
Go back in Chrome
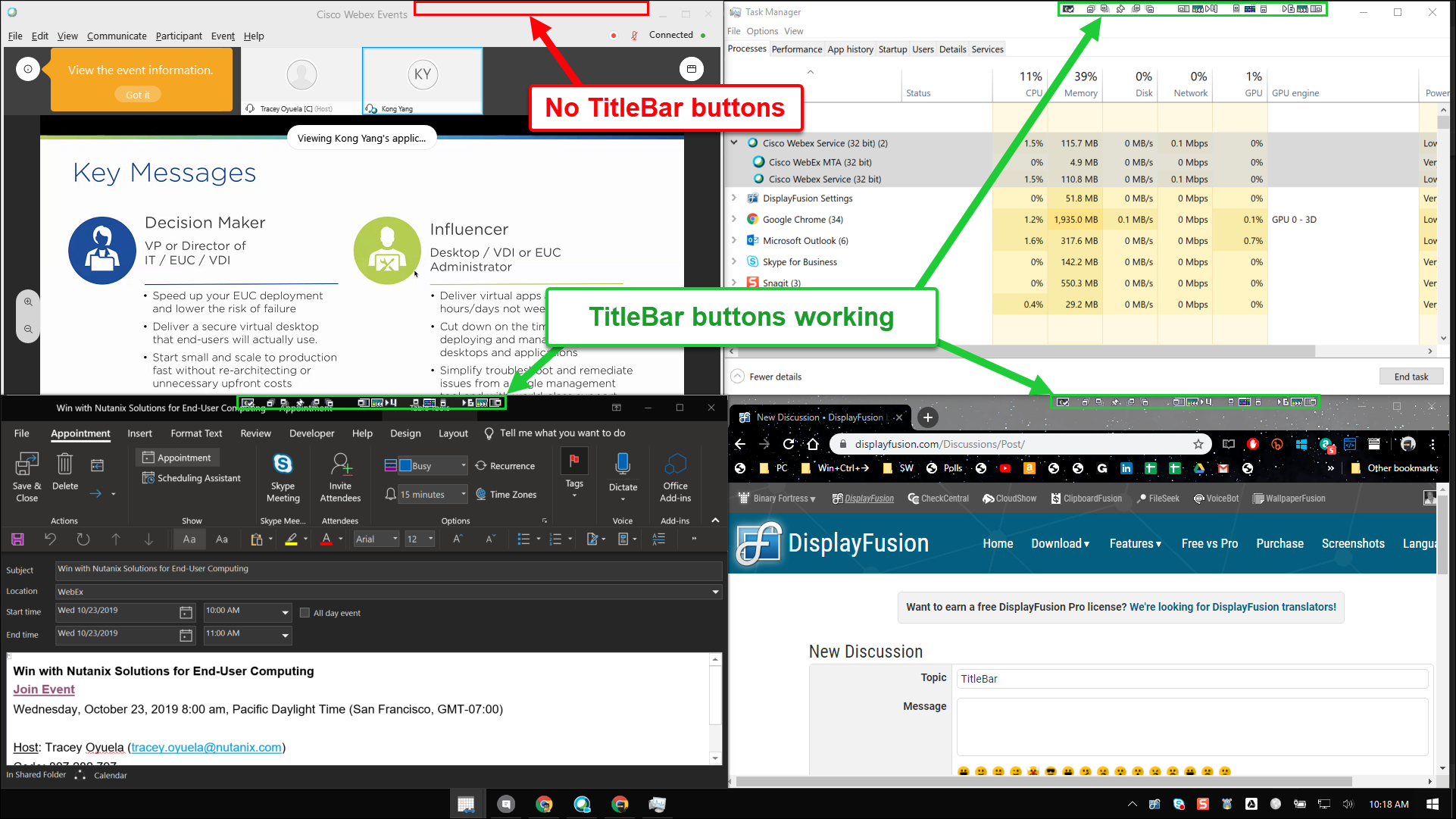pyautogui.click(x=740, y=444)
